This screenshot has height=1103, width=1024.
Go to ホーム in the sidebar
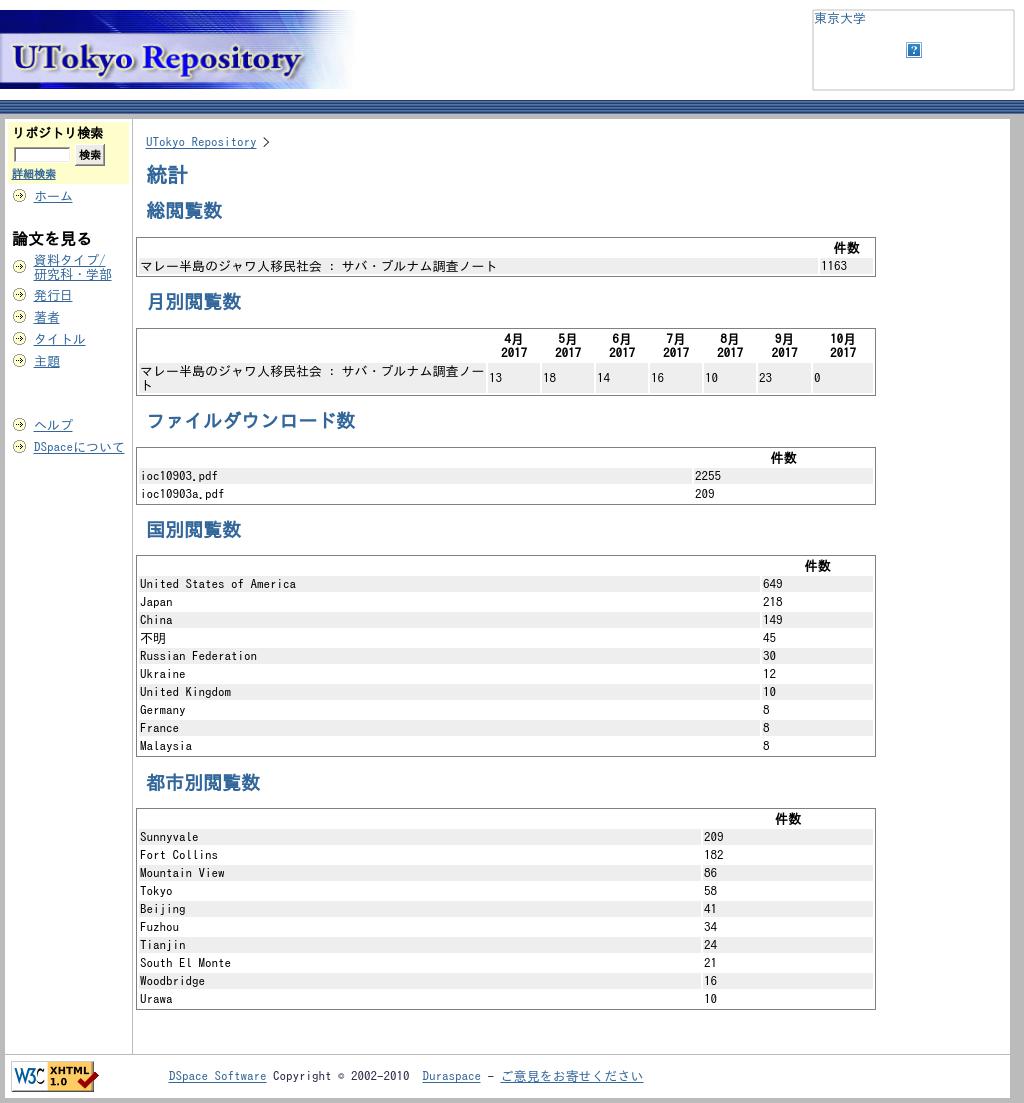(x=53, y=196)
